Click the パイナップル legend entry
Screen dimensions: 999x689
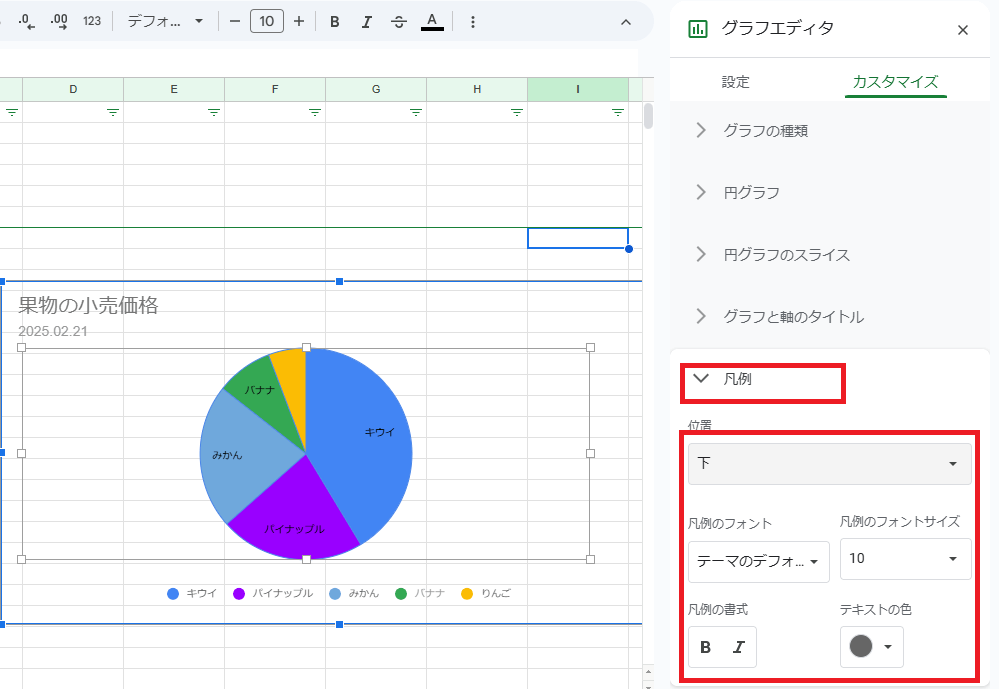pyautogui.click(x=273, y=593)
